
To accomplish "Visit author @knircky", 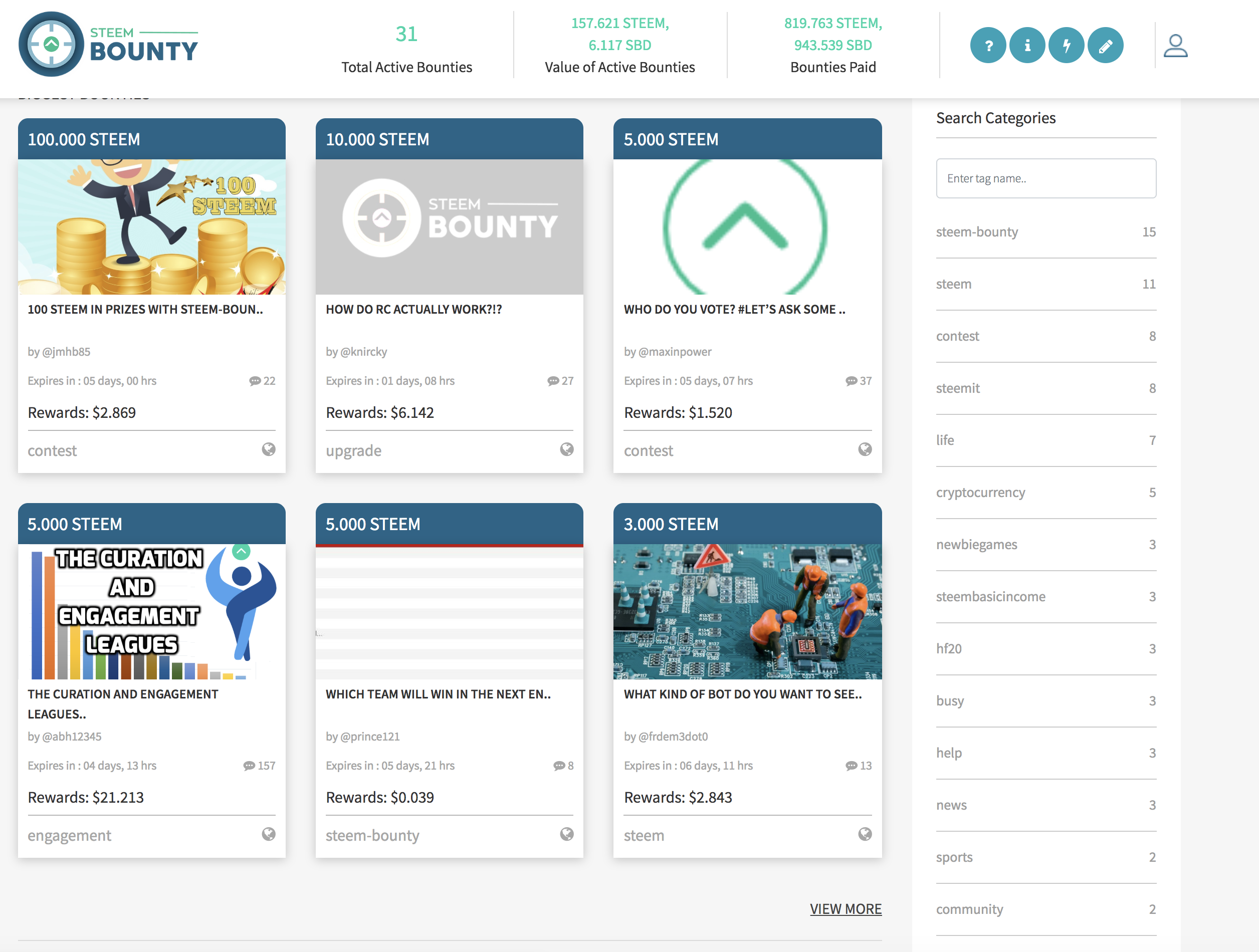I will pos(364,352).
